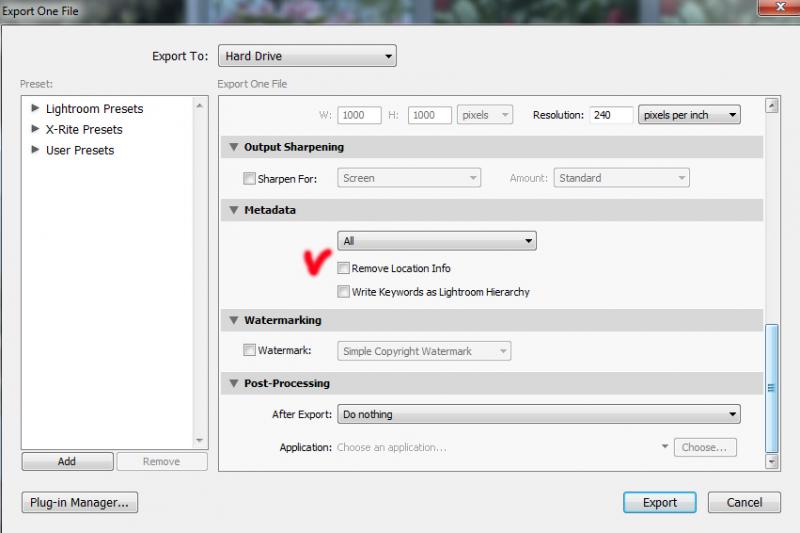Click the preset list scroll-up arrow
Screen dimensions: 800x533
tap(199, 106)
